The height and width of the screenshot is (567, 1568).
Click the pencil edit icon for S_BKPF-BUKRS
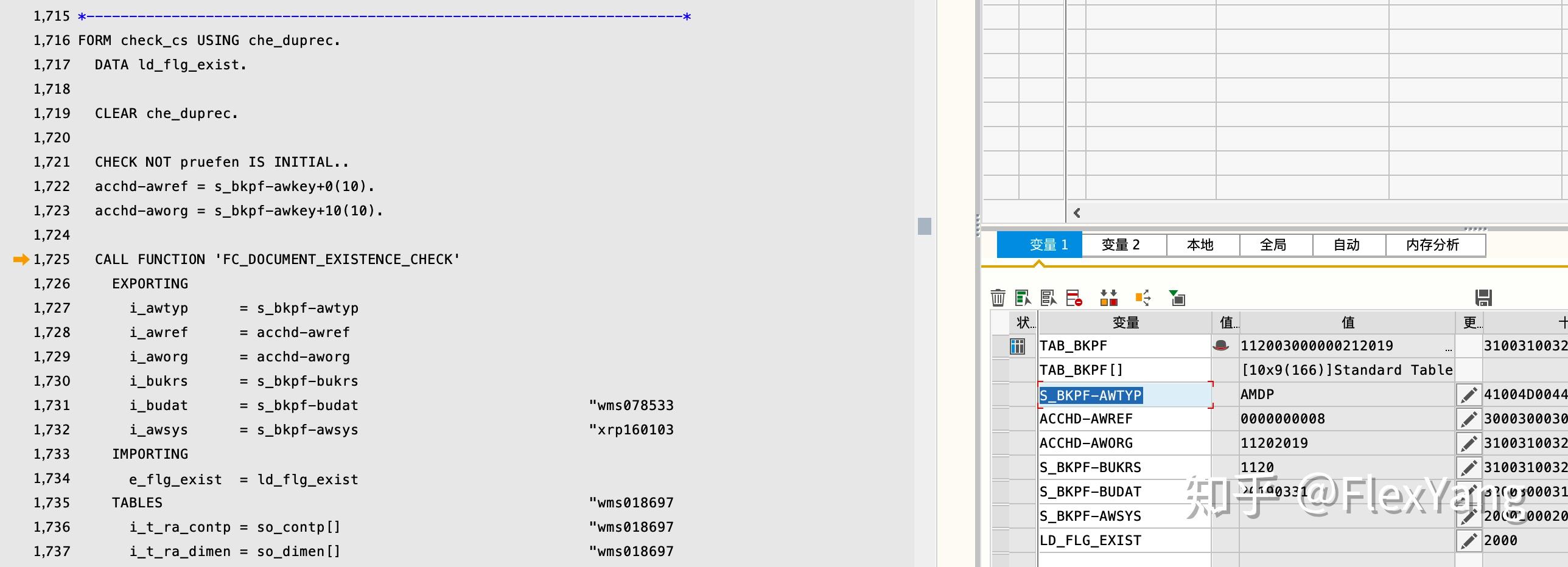[1468, 468]
